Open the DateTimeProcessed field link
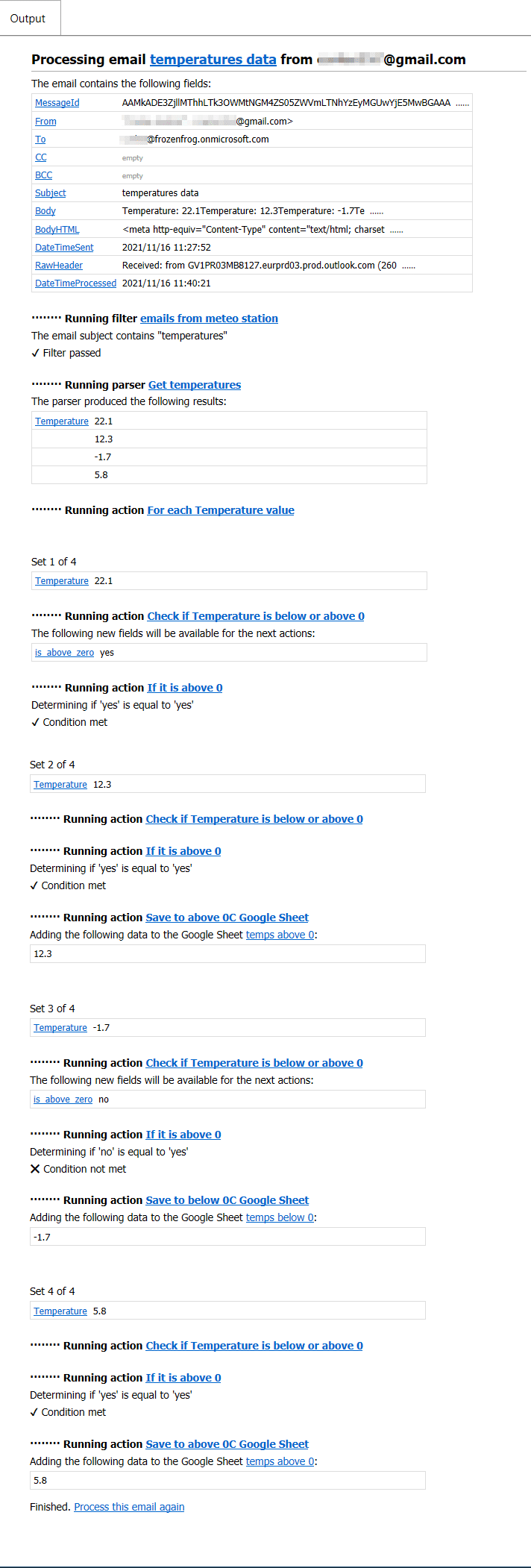The image size is (531, 1568). (75, 283)
